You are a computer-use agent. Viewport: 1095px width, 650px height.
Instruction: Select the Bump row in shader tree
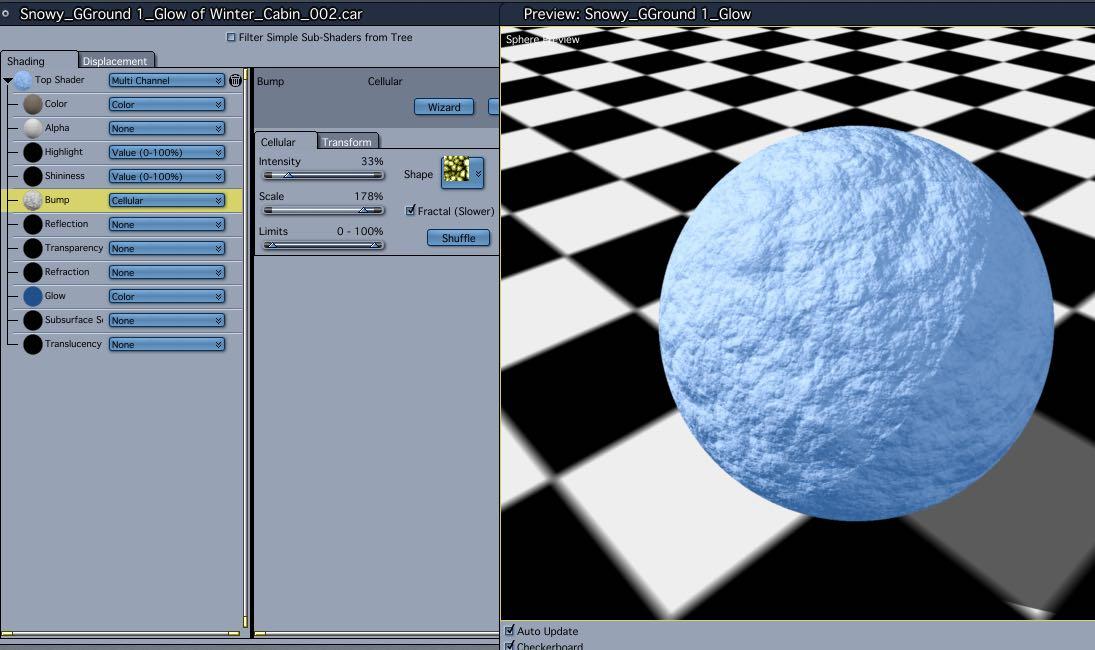122,200
